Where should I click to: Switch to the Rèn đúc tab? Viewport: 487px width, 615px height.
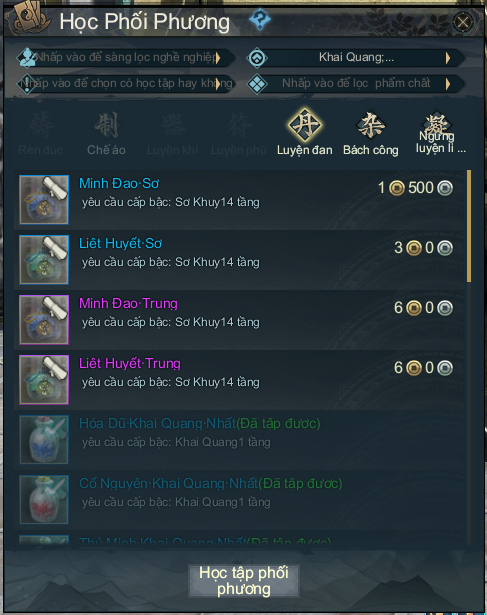[x=40, y=133]
